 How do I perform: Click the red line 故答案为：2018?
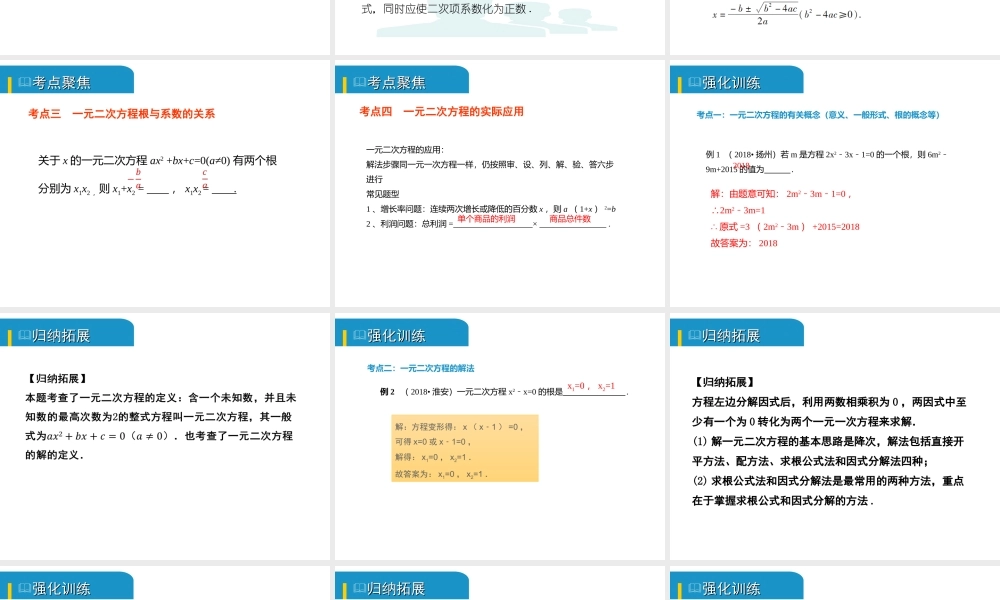[744, 243]
